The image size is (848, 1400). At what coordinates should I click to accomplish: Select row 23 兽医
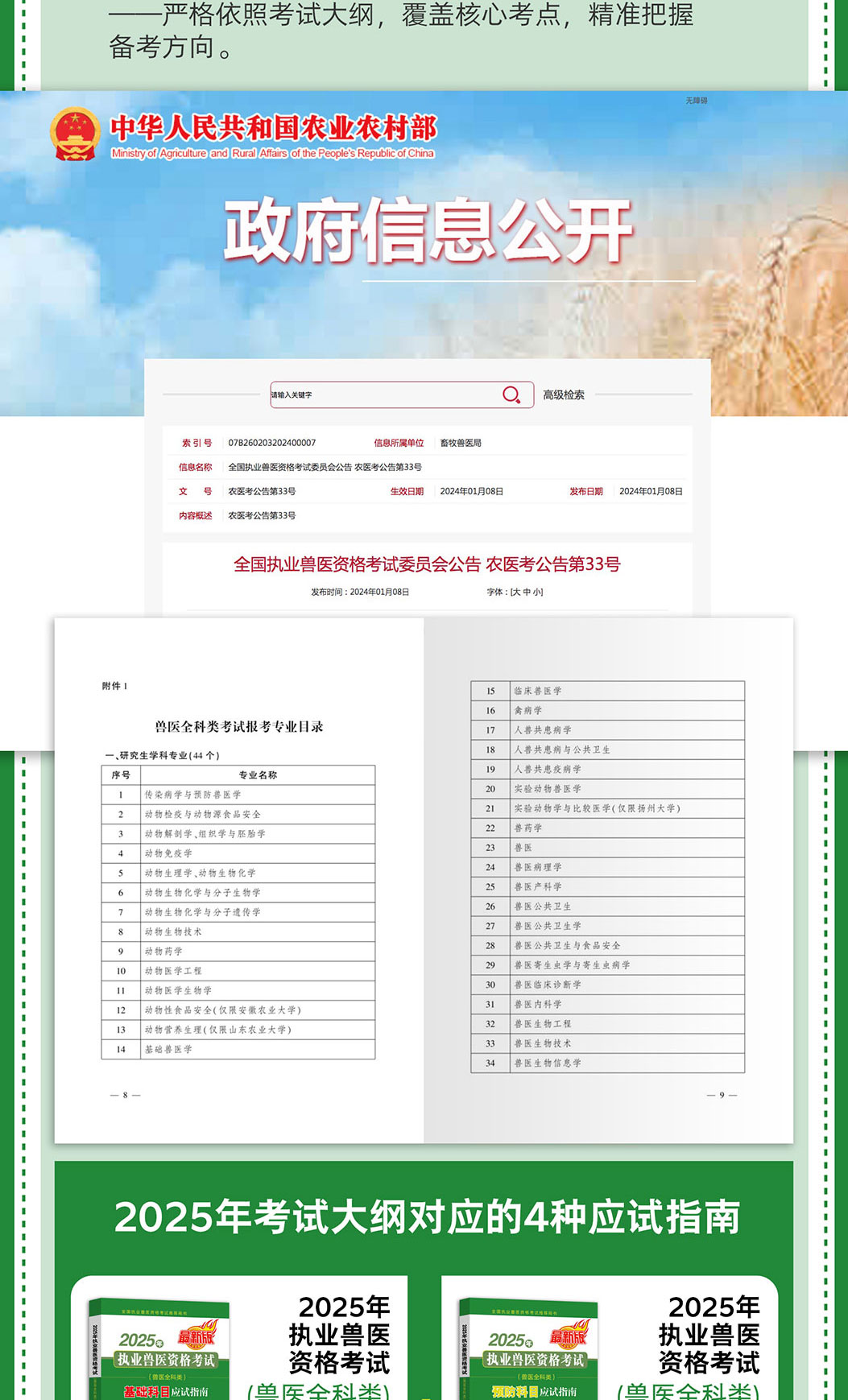(608, 848)
